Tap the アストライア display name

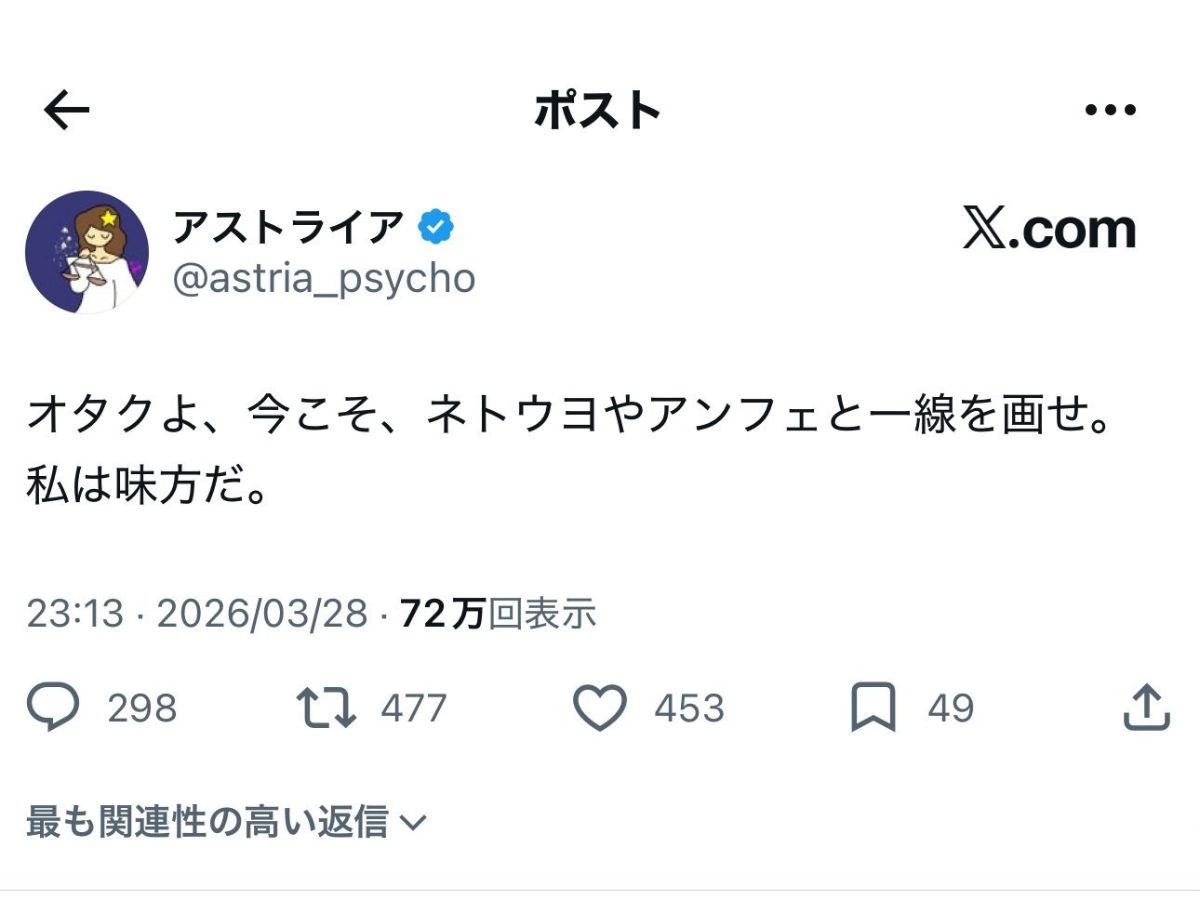(x=288, y=228)
